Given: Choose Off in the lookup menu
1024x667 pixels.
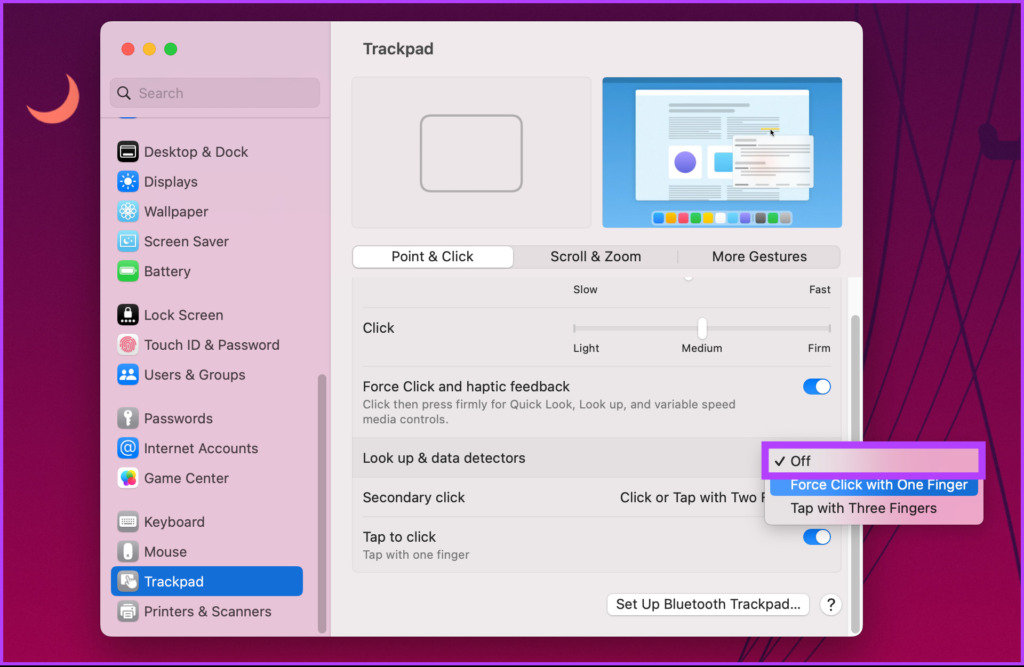Looking at the screenshot, I should tap(873, 461).
